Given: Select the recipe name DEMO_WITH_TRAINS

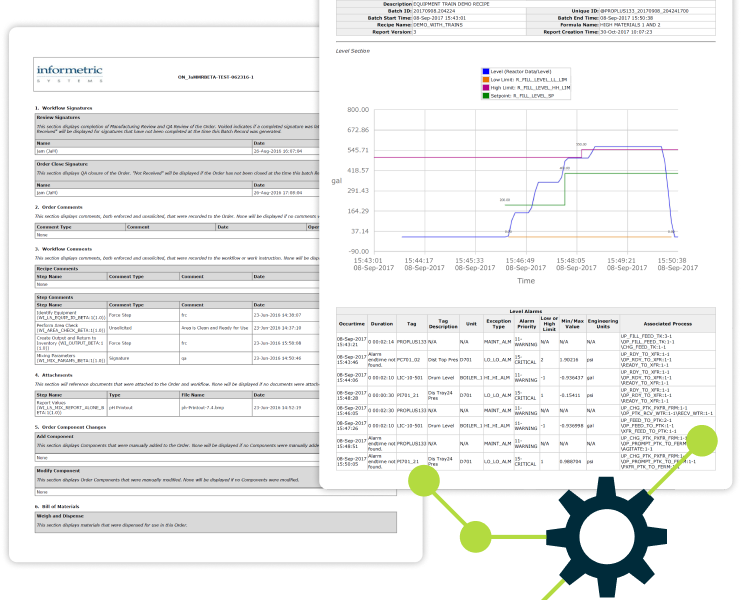Looking at the screenshot, I should [438, 25].
